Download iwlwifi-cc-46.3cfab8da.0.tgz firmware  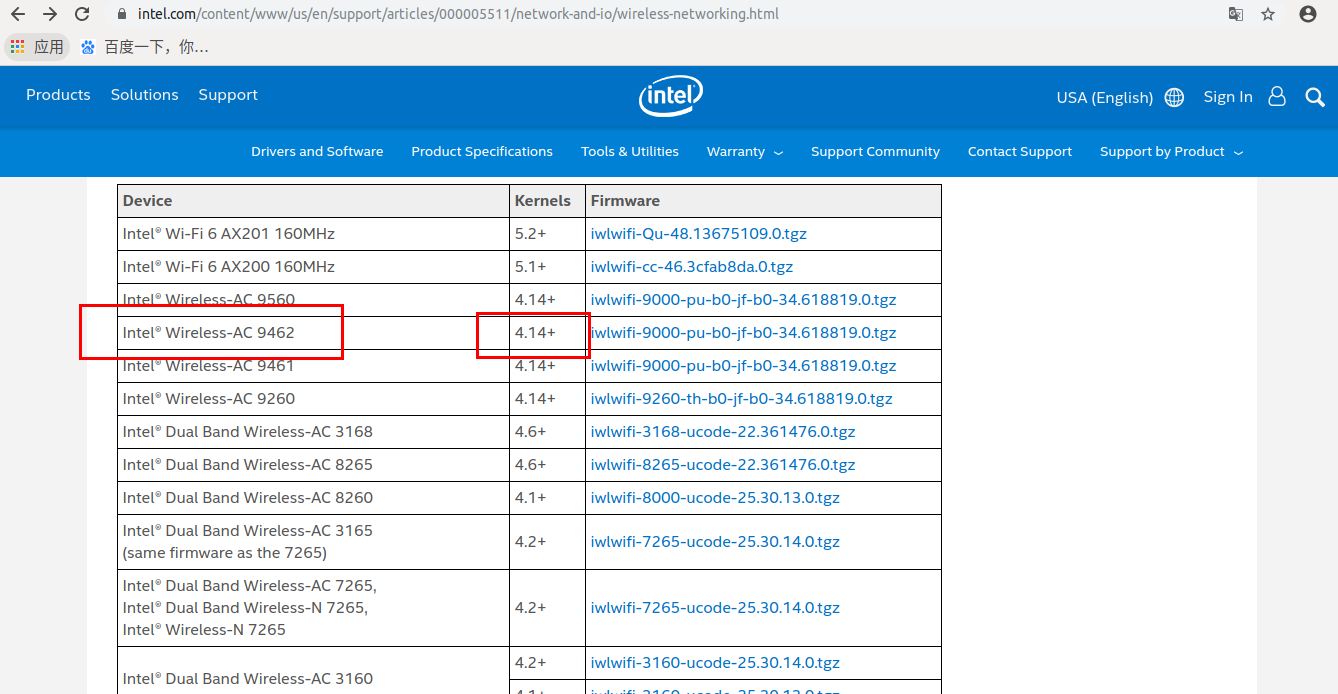[x=692, y=267]
